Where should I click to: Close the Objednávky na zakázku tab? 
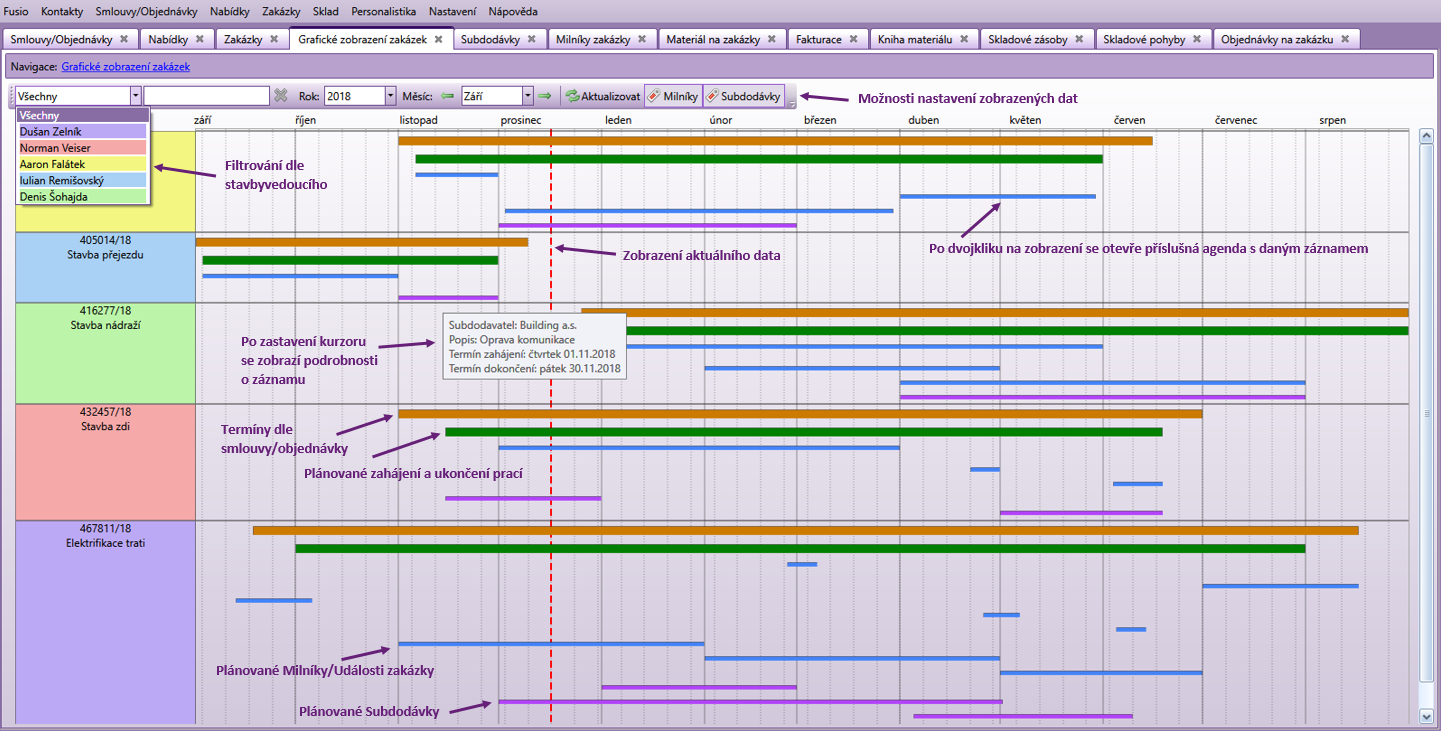(x=1344, y=39)
